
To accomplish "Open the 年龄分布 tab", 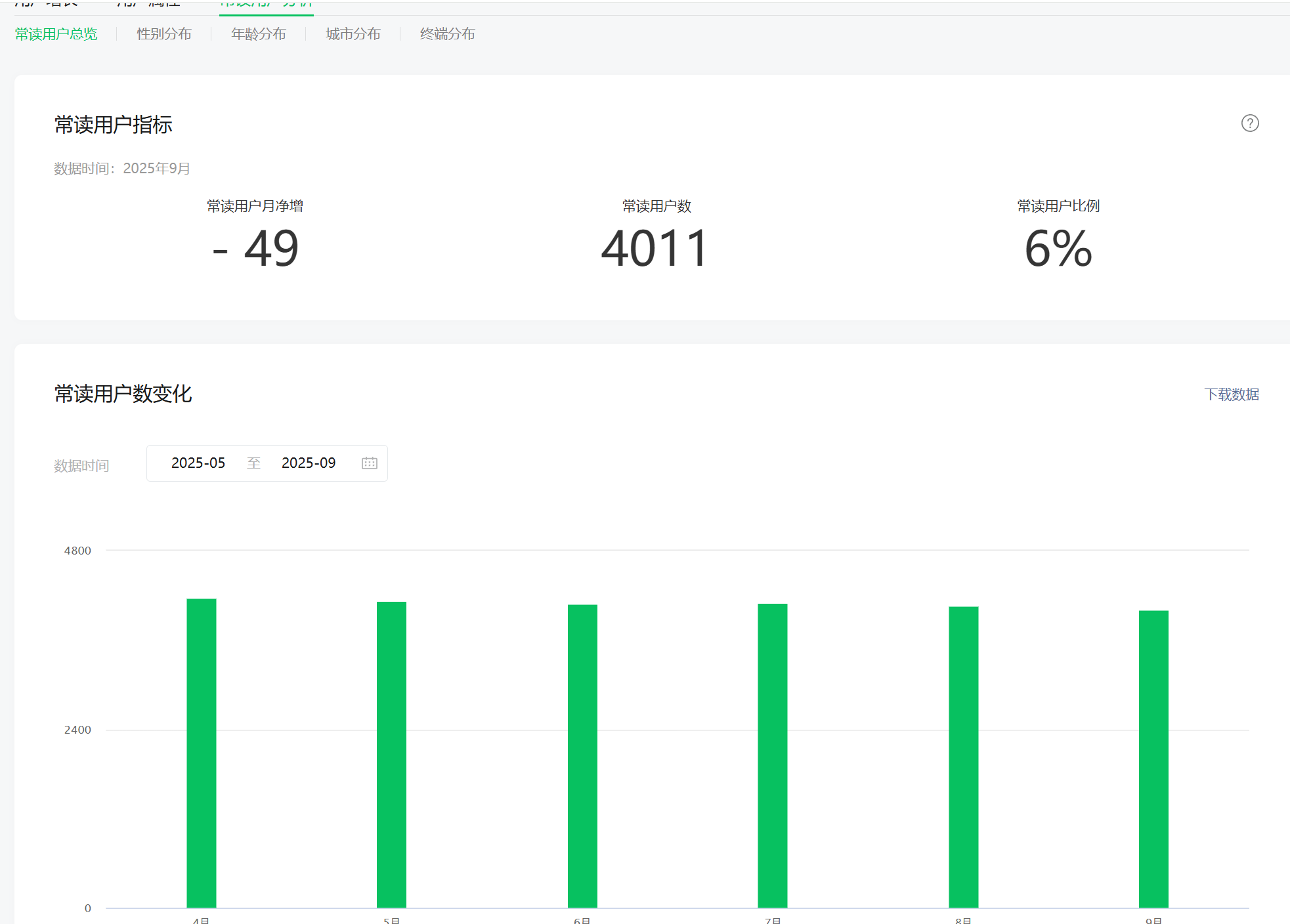I will [x=259, y=34].
